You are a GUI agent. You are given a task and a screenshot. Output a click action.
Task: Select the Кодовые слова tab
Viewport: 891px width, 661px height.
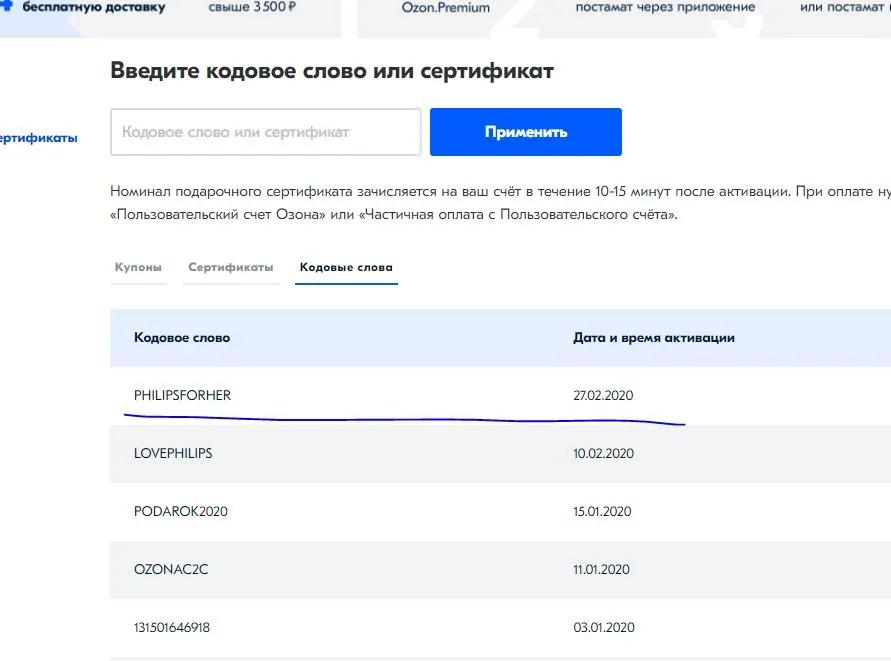pyautogui.click(x=346, y=267)
